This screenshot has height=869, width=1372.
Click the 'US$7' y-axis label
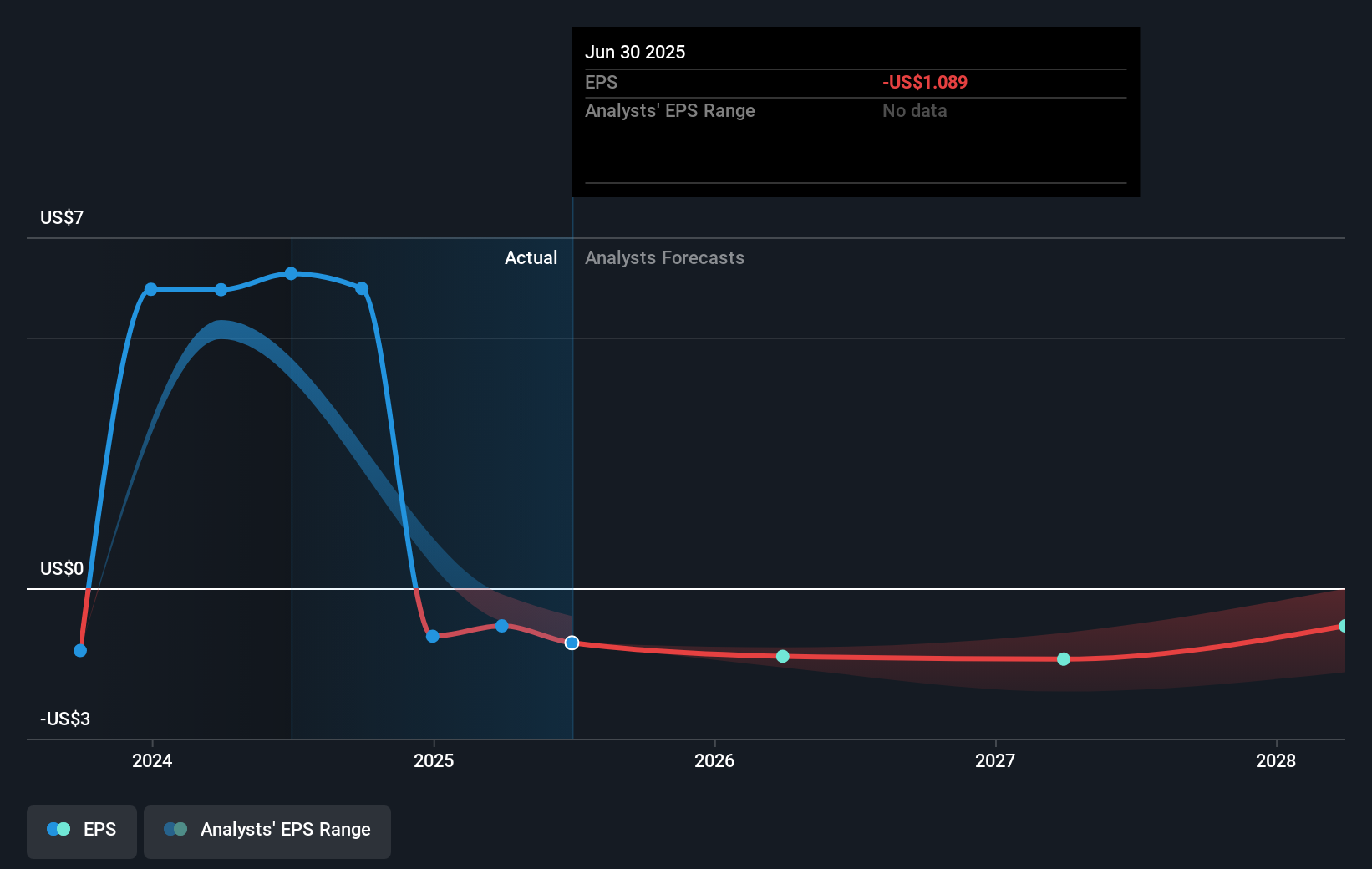62,217
